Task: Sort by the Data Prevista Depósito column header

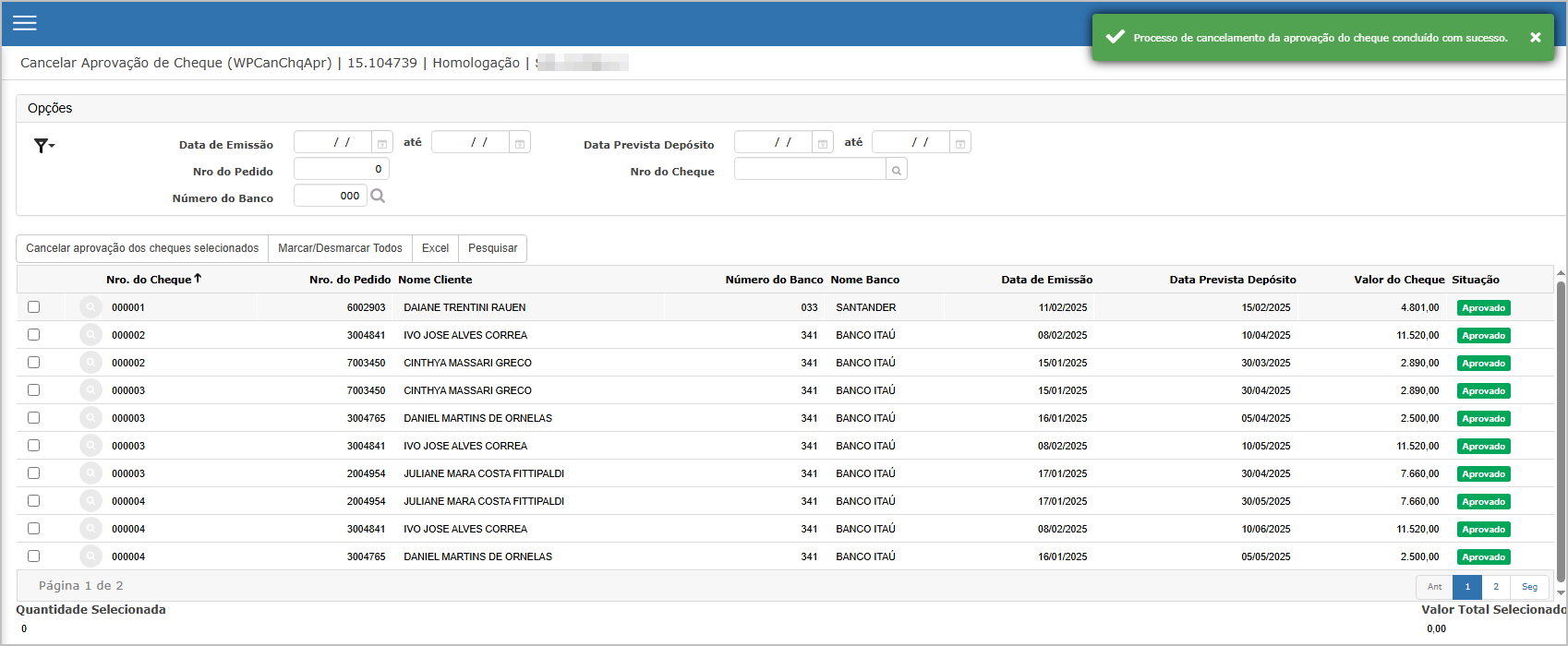Action: click(x=1233, y=280)
